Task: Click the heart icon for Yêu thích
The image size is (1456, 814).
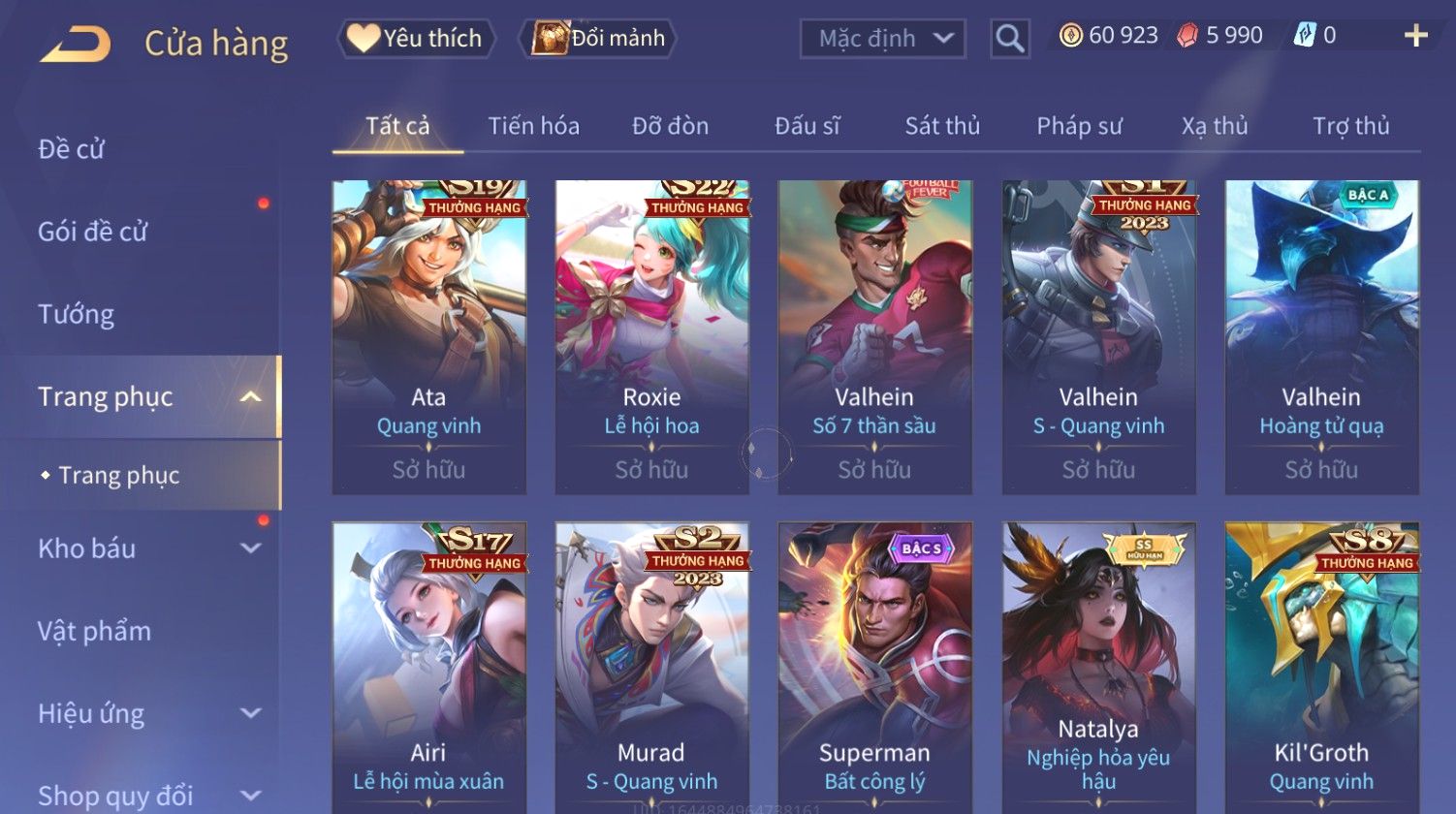Action: coord(363,38)
